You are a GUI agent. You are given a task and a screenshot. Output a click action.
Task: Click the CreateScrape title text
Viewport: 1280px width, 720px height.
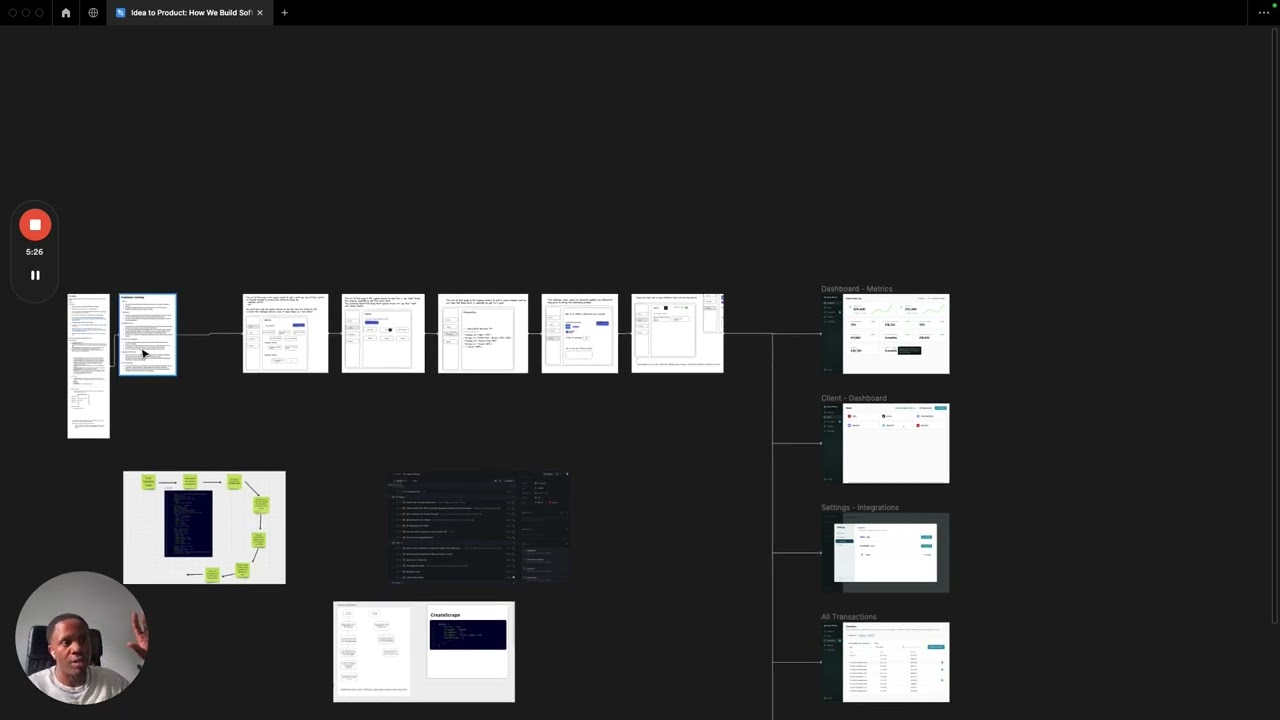(445, 615)
